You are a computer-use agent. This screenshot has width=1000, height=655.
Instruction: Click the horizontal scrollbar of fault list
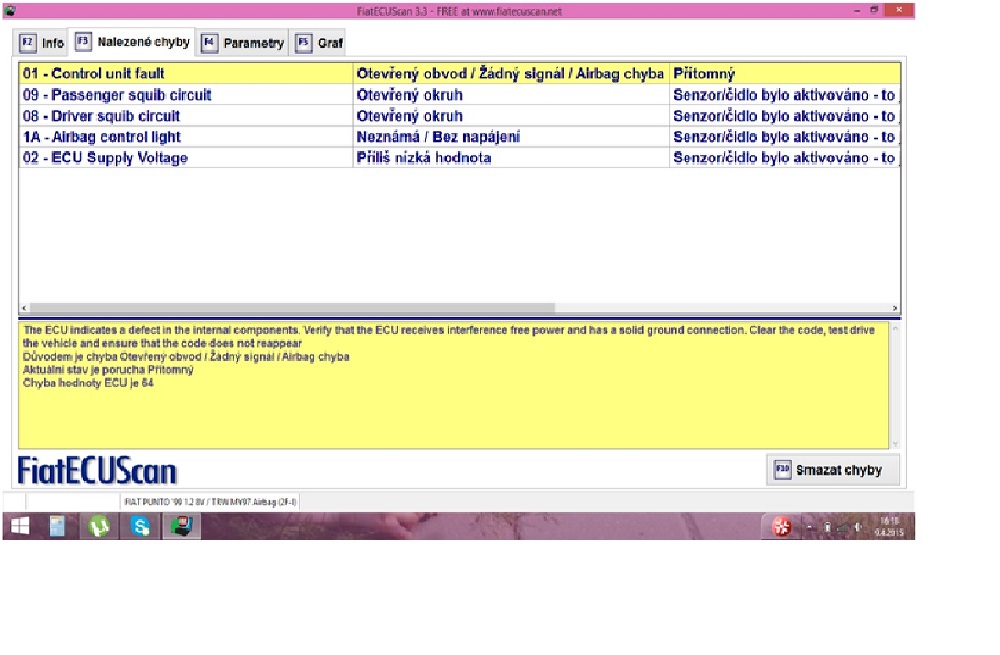click(290, 309)
